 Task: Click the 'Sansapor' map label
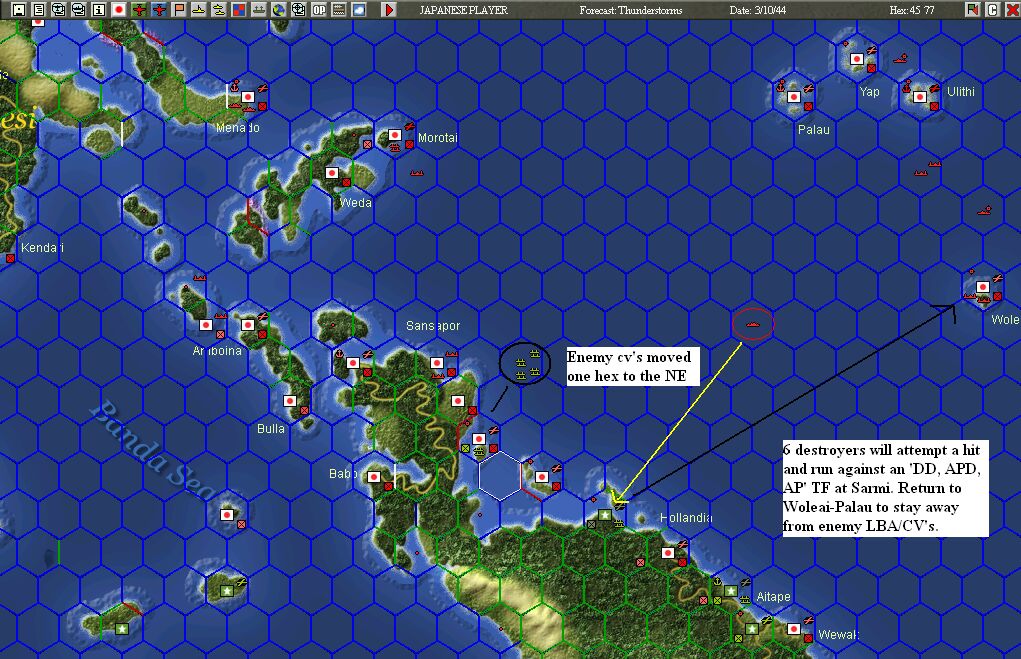433,326
